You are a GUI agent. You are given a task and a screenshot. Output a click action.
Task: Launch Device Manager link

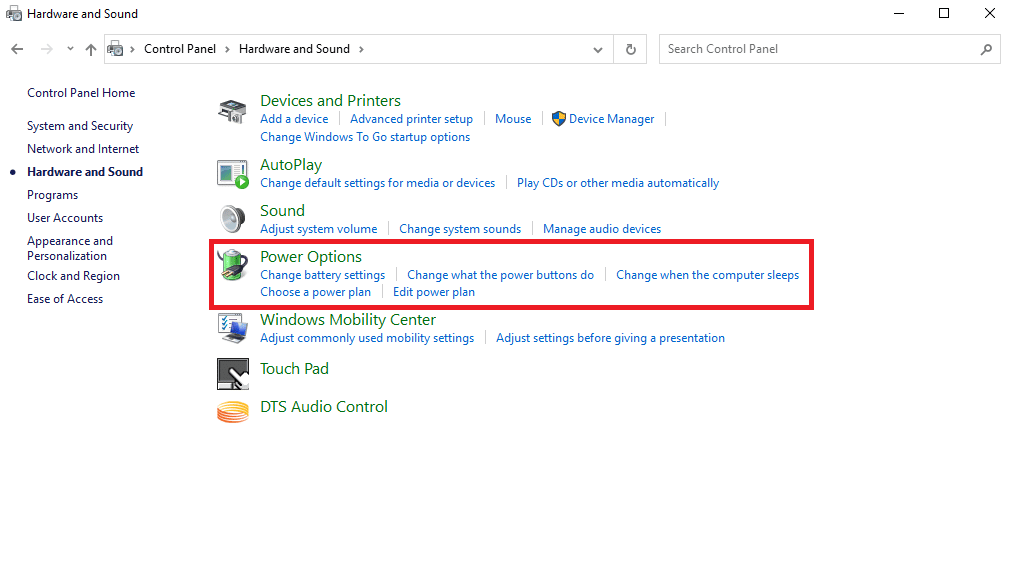tap(611, 119)
